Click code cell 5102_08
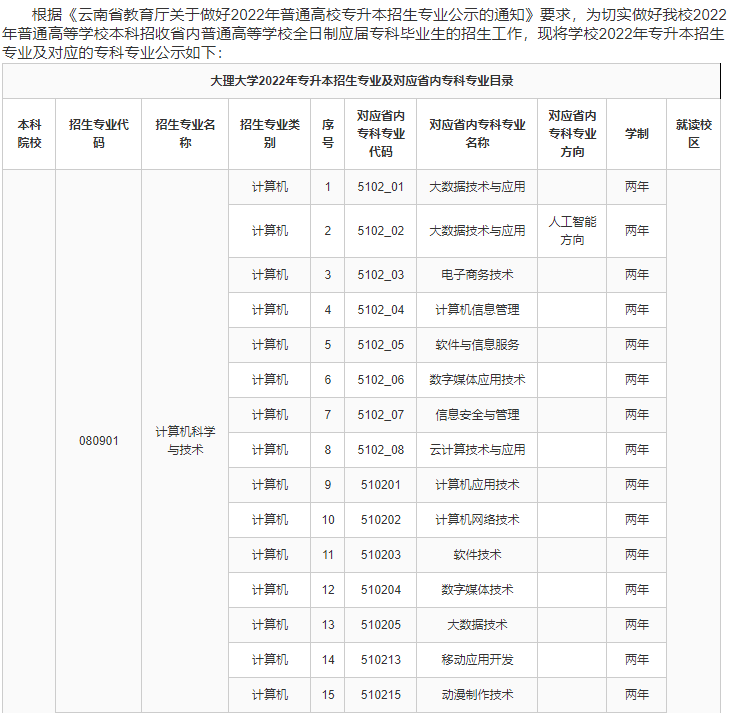The height and width of the screenshot is (713, 729). tap(381, 450)
